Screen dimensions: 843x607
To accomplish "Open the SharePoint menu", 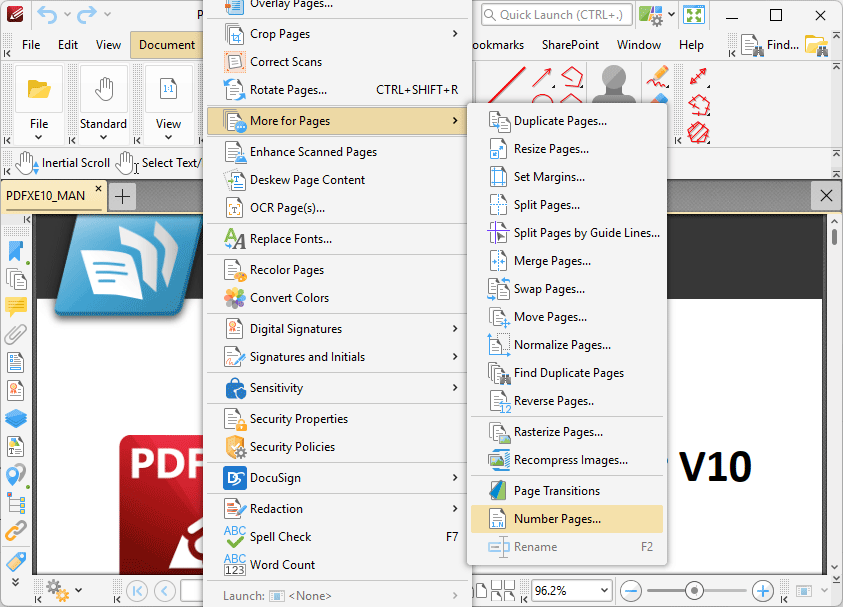I will coord(570,45).
